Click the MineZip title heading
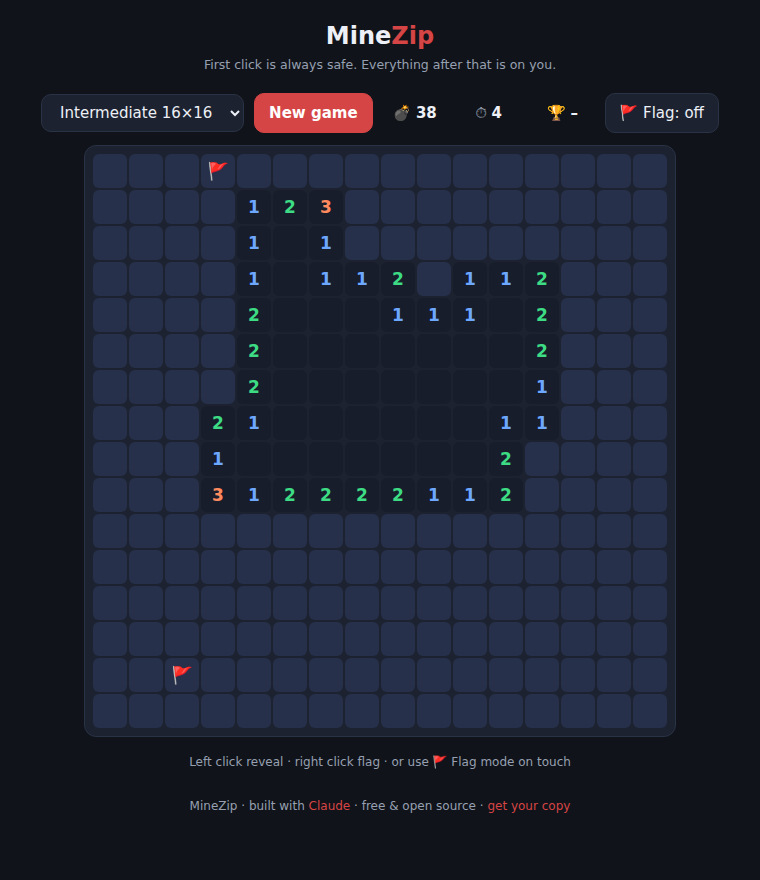The width and height of the screenshot is (760, 880). tap(380, 35)
